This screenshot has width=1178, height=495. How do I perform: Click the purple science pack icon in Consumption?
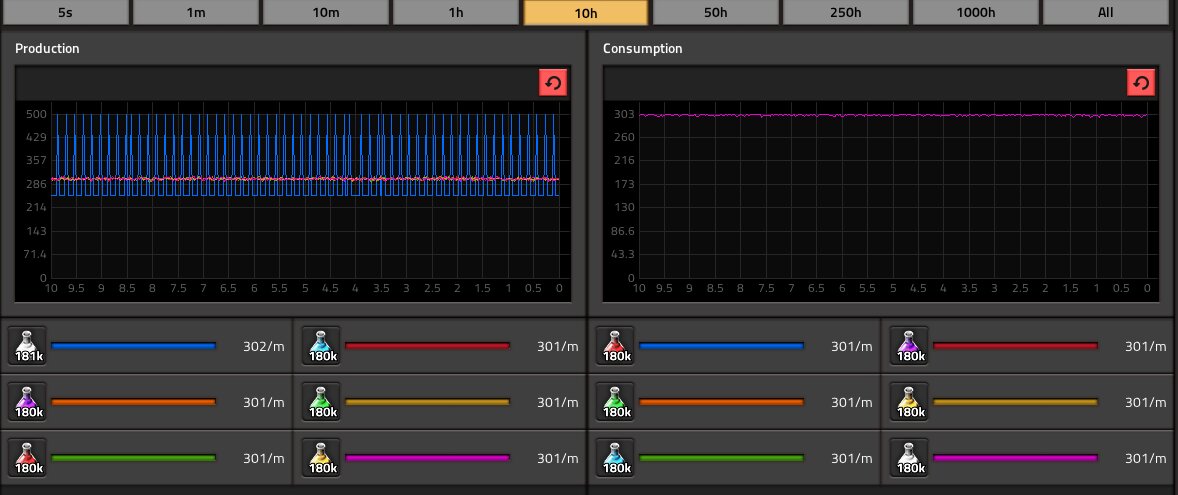[910, 346]
